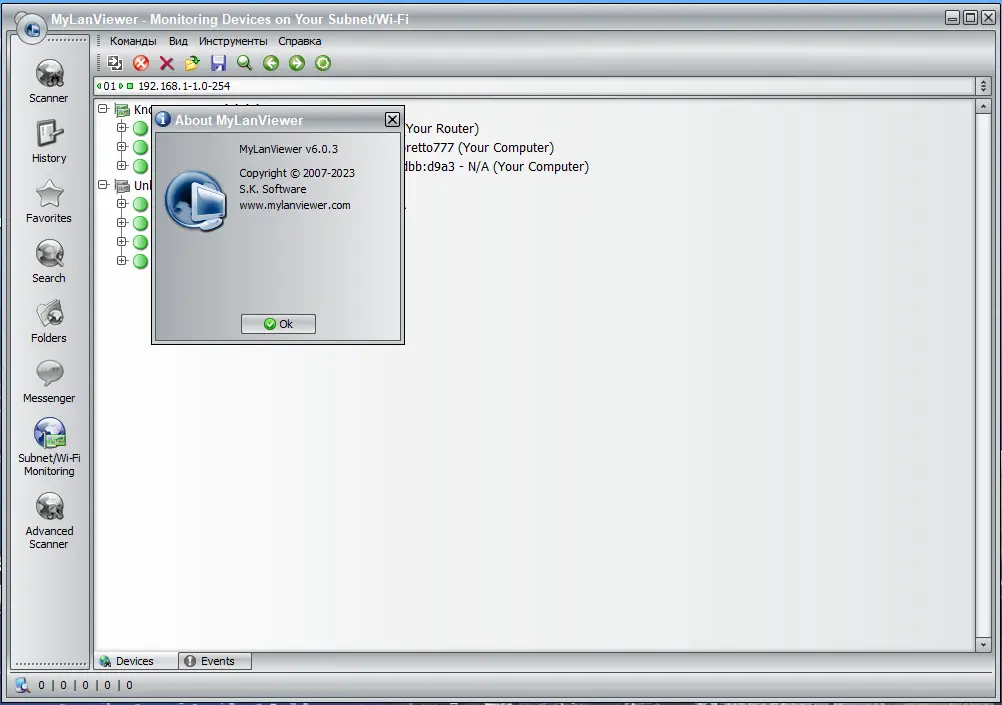Image resolution: width=1002 pixels, height=705 pixels.
Task: Collapse the Unknown devices group
Action: click(103, 185)
